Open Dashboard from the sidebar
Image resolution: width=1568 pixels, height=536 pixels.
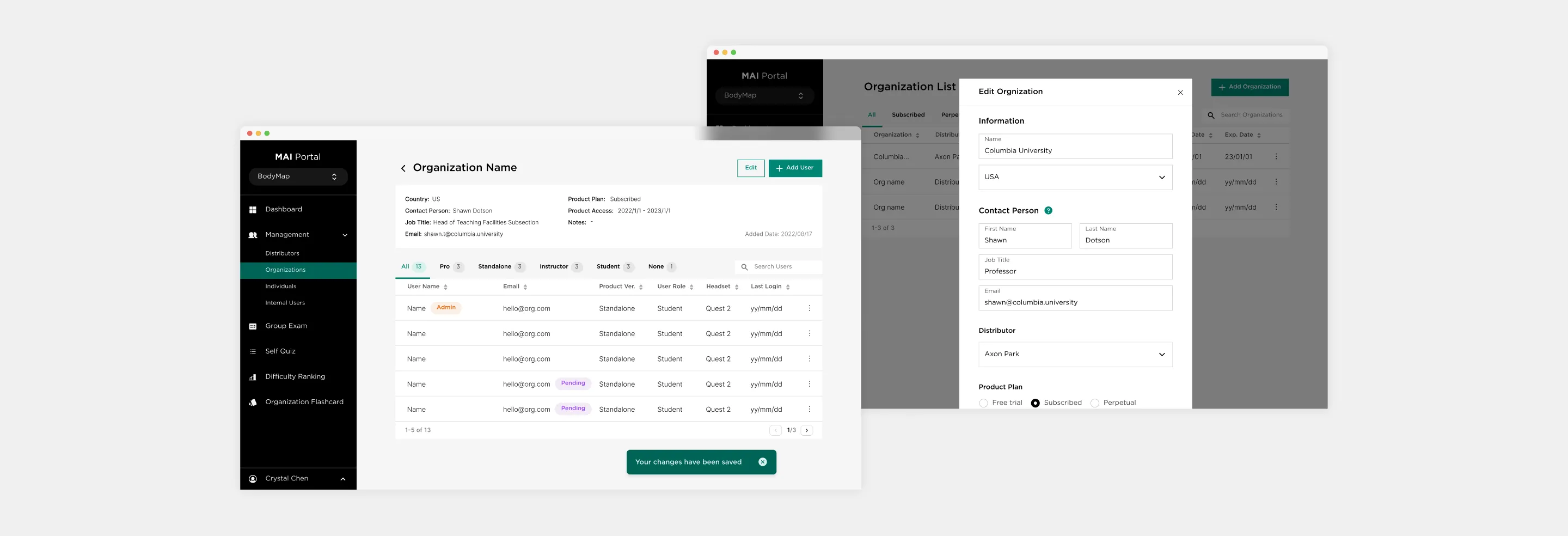tap(284, 209)
